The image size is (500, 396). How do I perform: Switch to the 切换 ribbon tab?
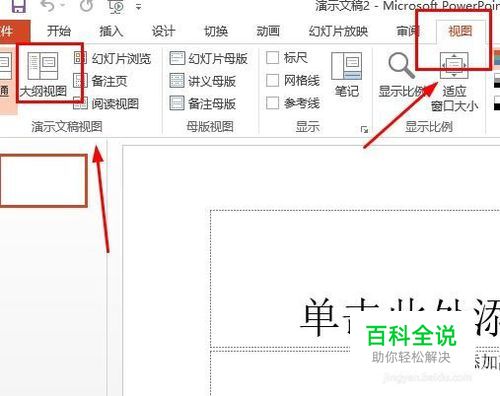coord(216,31)
